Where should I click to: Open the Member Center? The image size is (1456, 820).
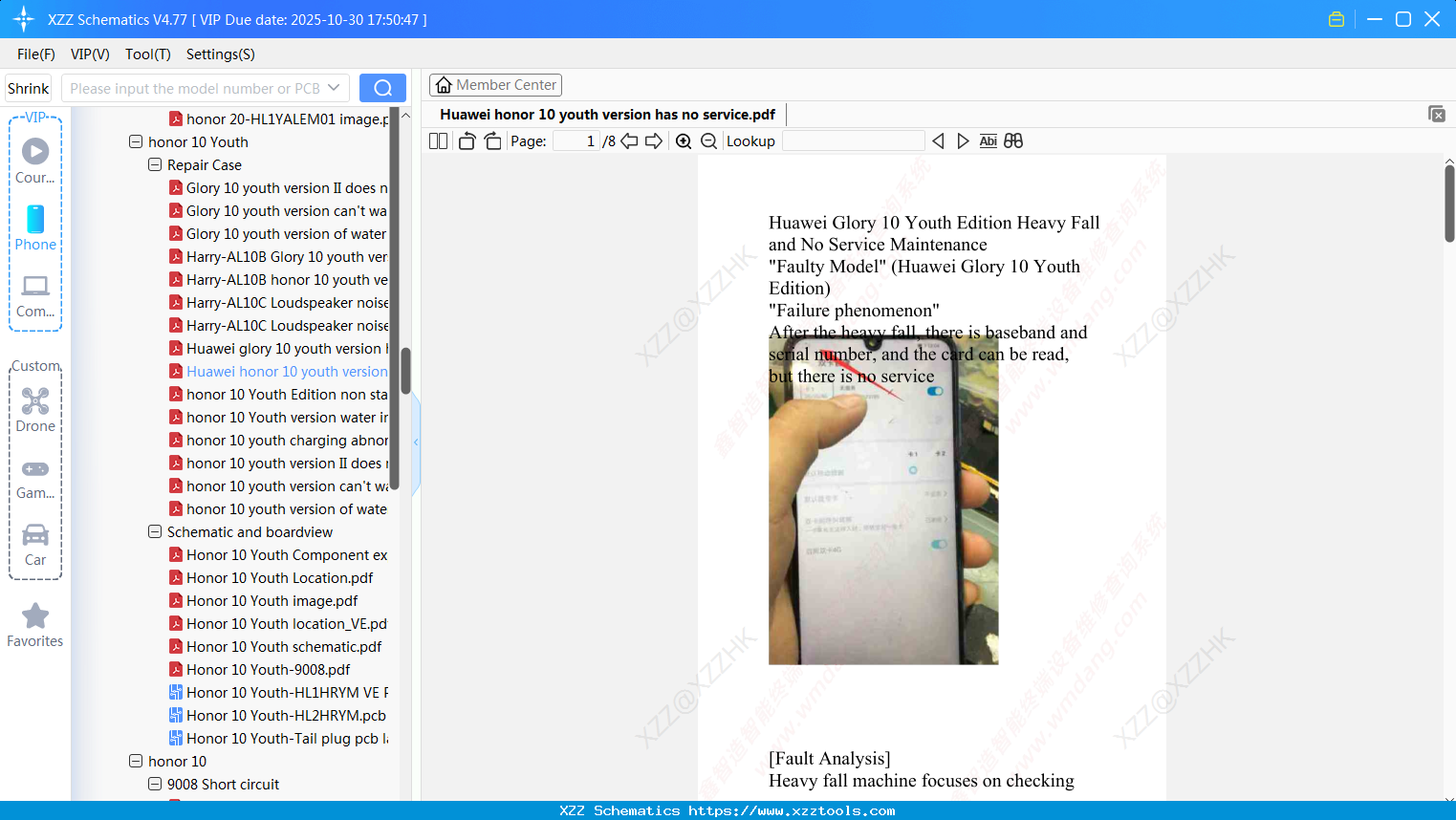(x=495, y=85)
